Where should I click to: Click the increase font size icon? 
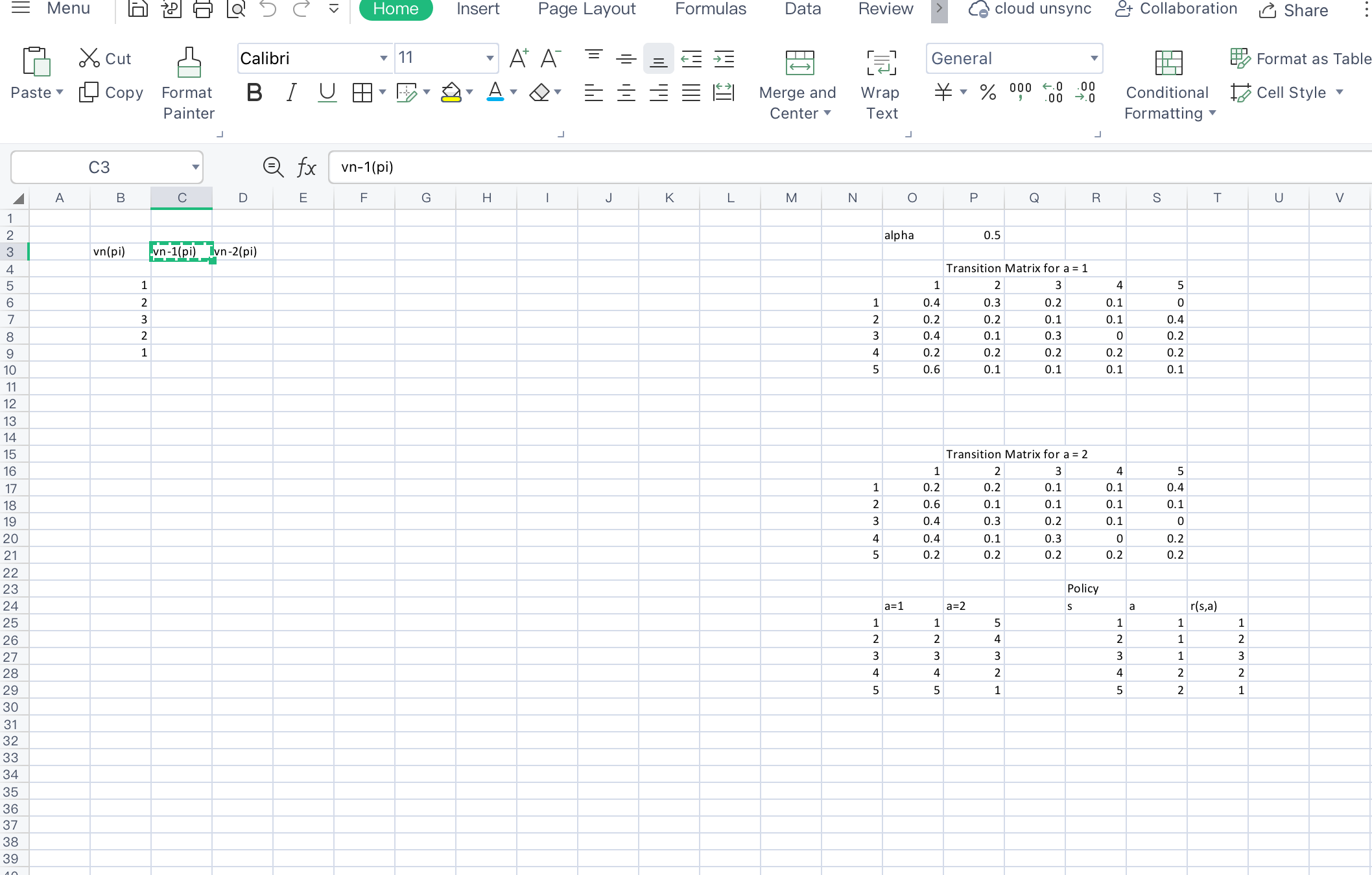coord(518,58)
